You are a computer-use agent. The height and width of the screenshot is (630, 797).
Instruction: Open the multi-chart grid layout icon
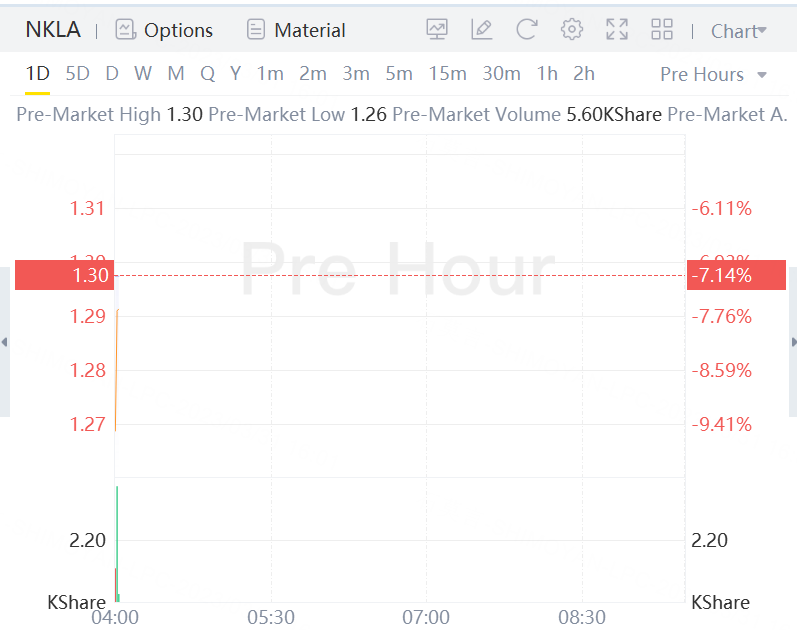(x=662, y=30)
